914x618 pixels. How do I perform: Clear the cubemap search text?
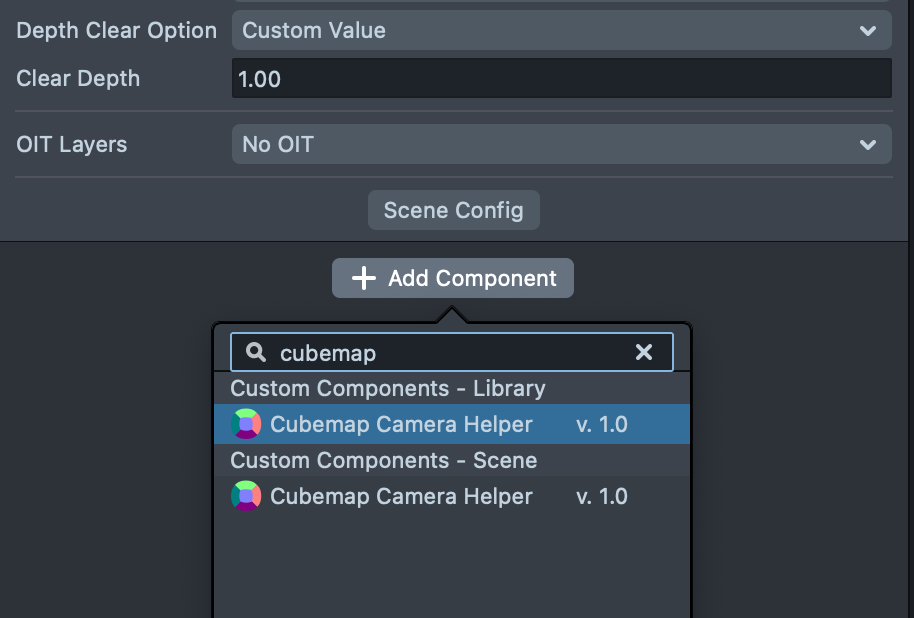(x=644, y=352)
